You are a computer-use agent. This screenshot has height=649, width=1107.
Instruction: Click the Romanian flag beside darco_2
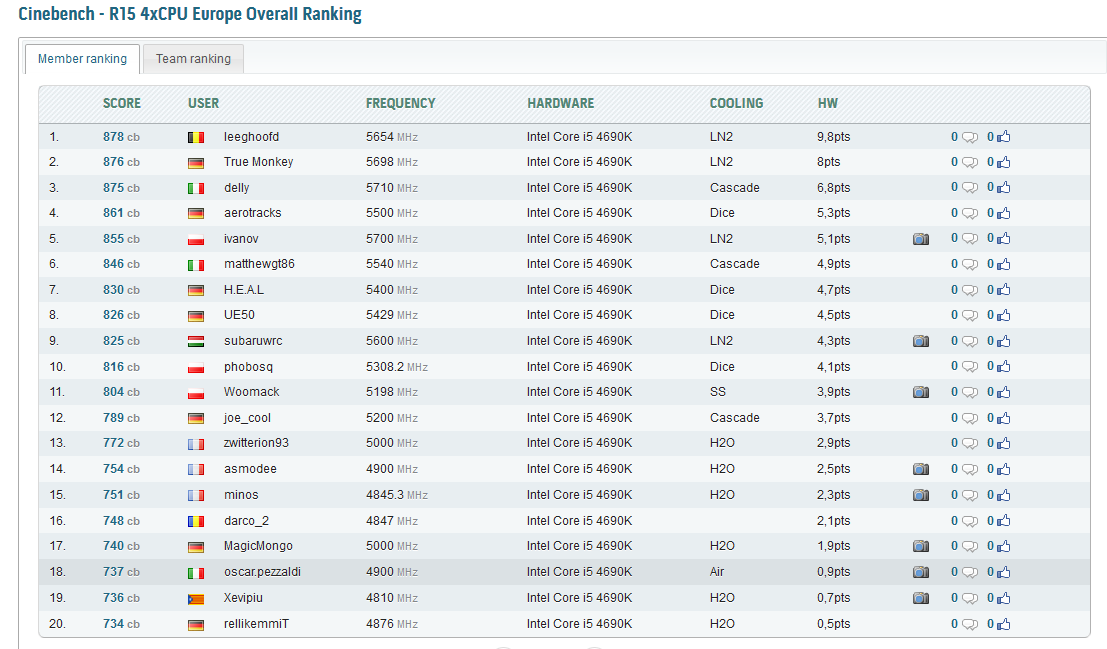(196, 522)
